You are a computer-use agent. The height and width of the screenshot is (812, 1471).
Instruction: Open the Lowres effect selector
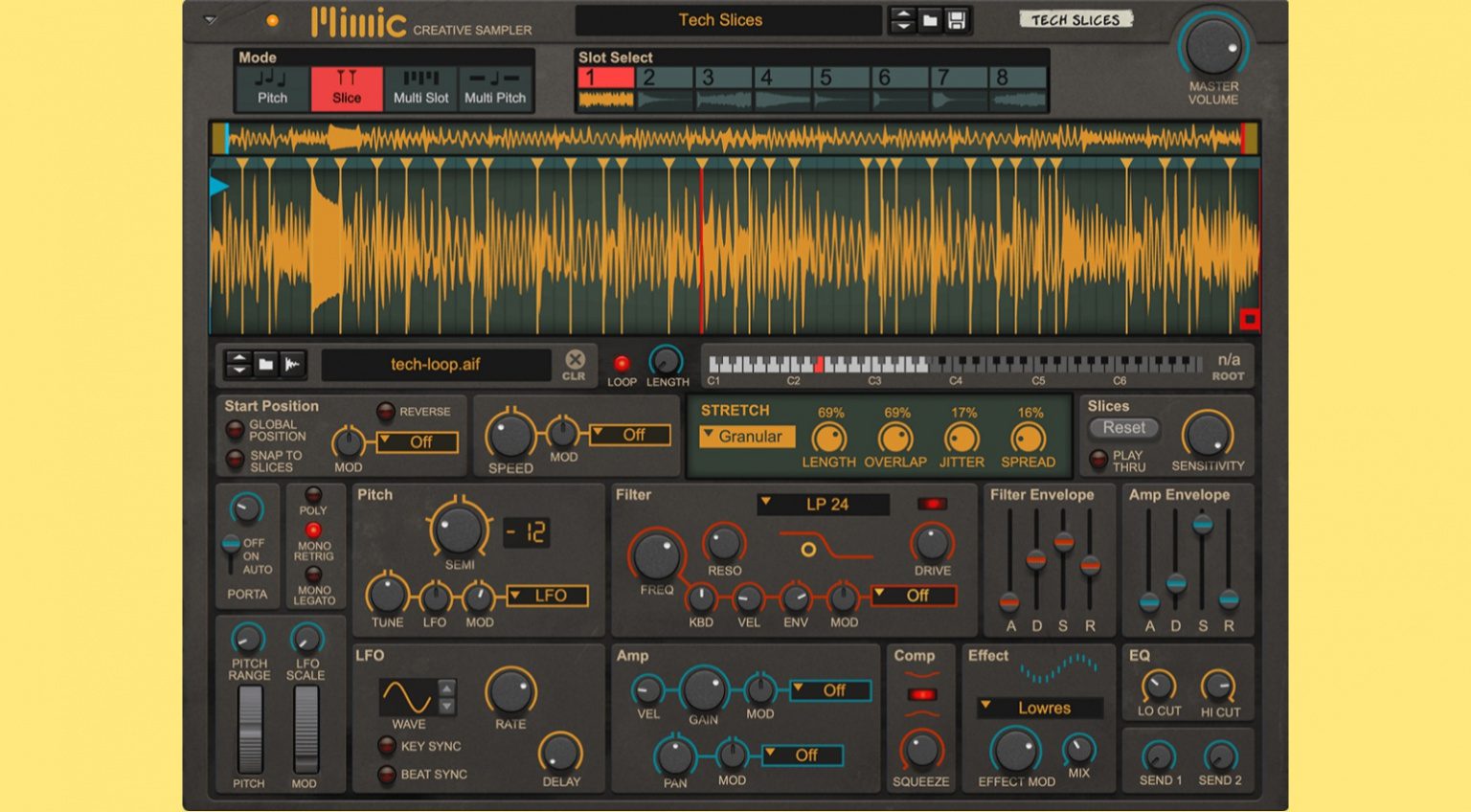(x=1039, y=708)
